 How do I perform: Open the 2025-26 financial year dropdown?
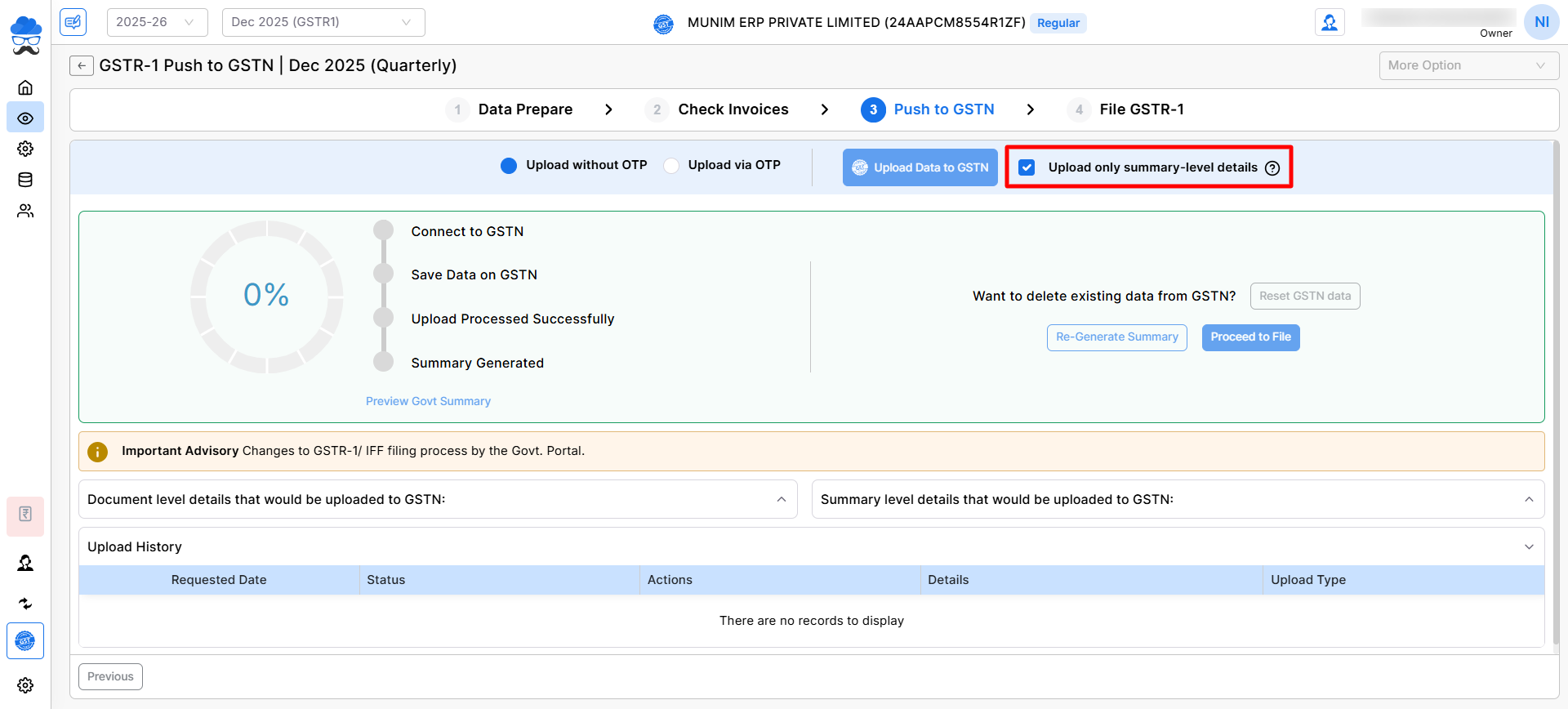coord(157,22)
